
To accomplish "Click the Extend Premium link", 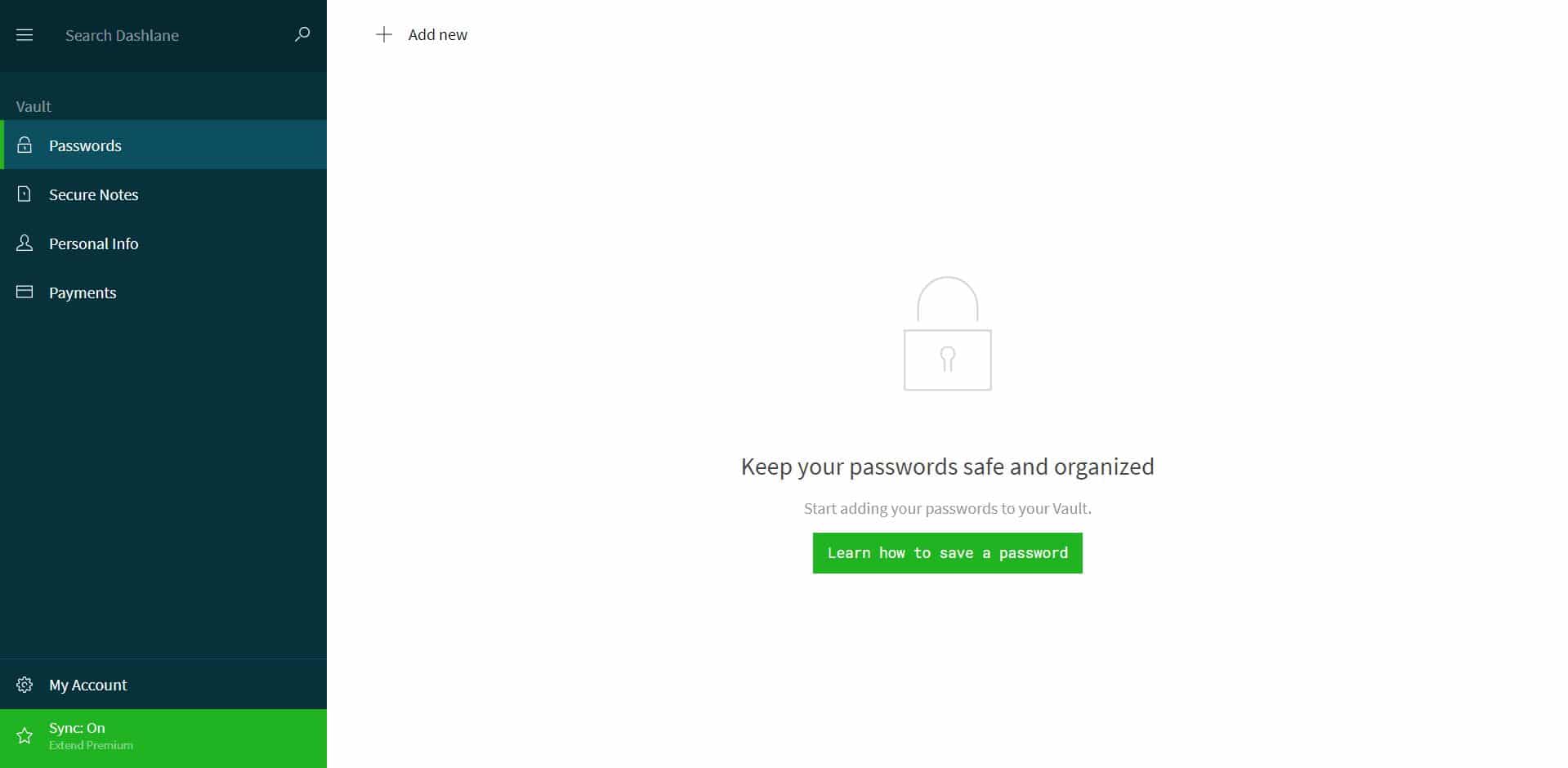I will pos(91,745).
